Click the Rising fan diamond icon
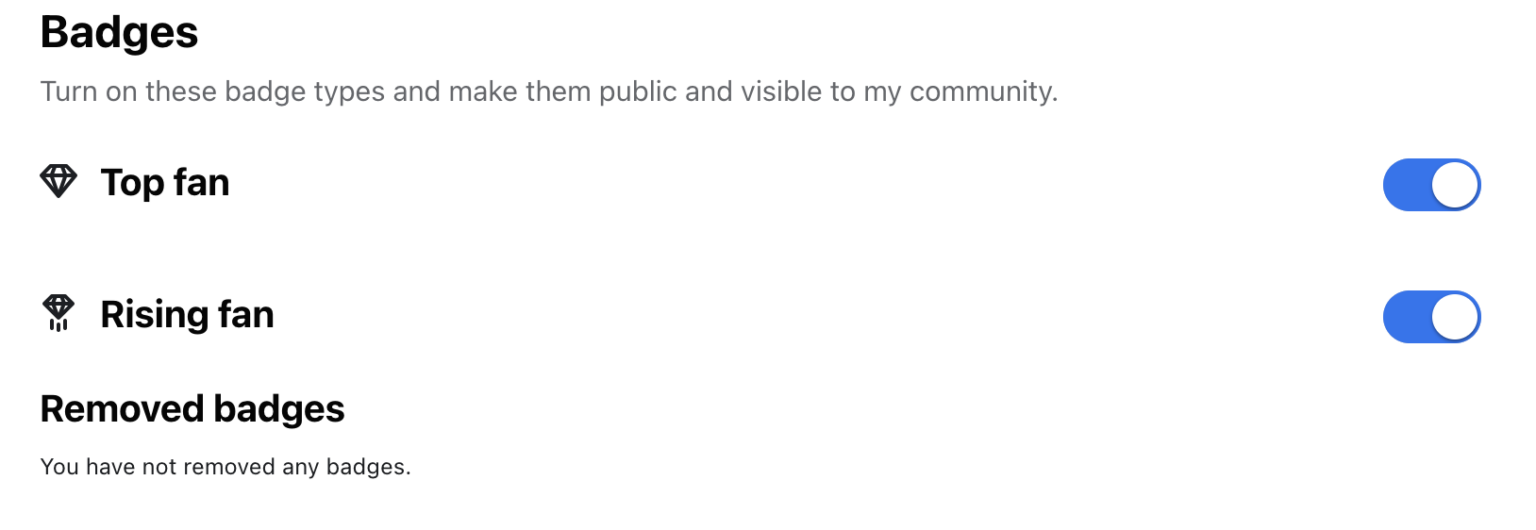Viewport: 1536px width, 530px height. 58,313
